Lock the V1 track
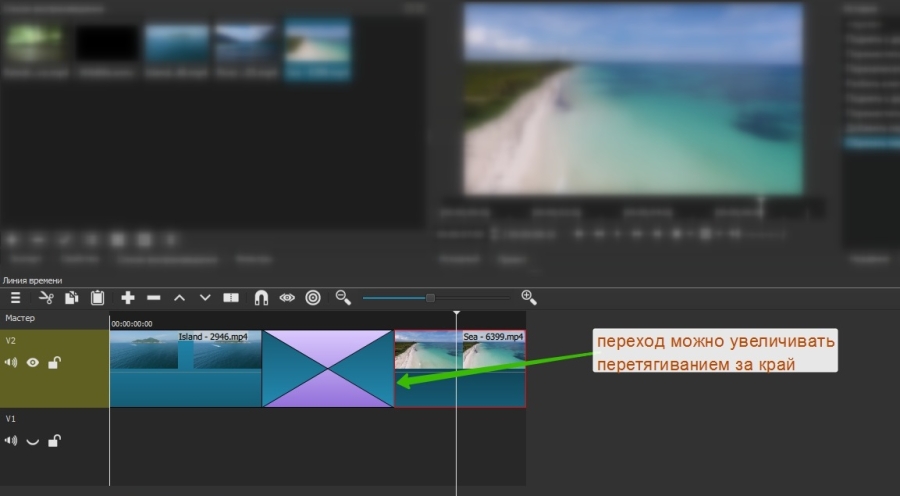Viewport: 900px width, 496px height. (x=54, y=441)
